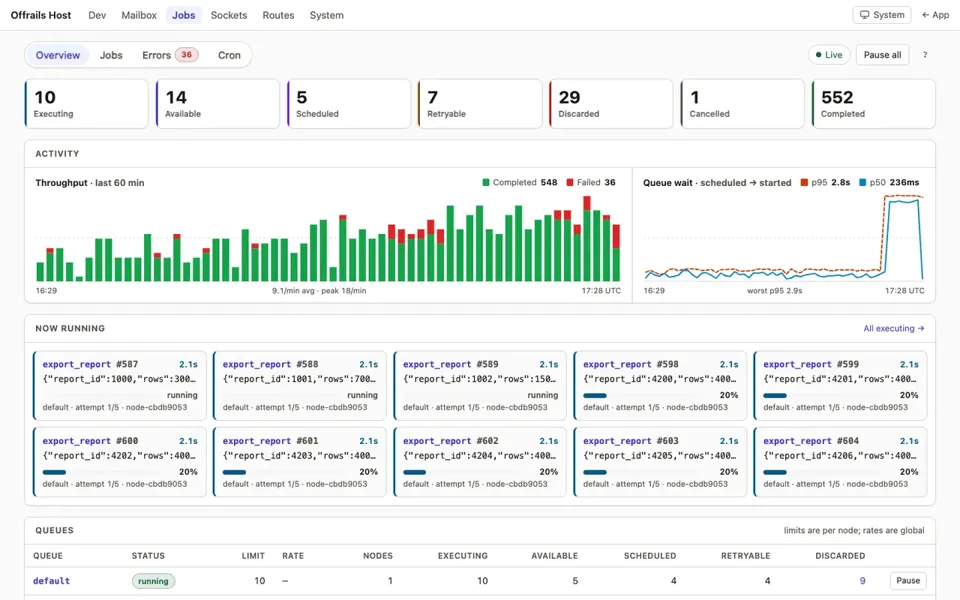Follow the All executing link
960x600 pixels.
(x=894, y=329)
